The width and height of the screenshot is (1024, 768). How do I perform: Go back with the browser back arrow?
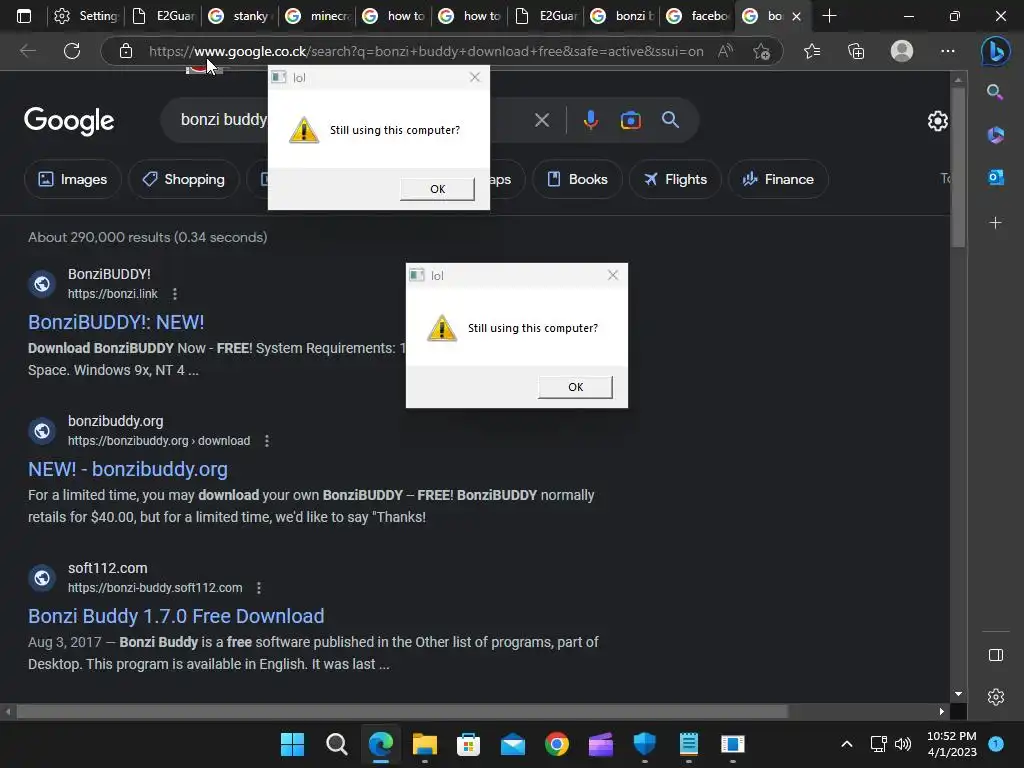[27, 51]
